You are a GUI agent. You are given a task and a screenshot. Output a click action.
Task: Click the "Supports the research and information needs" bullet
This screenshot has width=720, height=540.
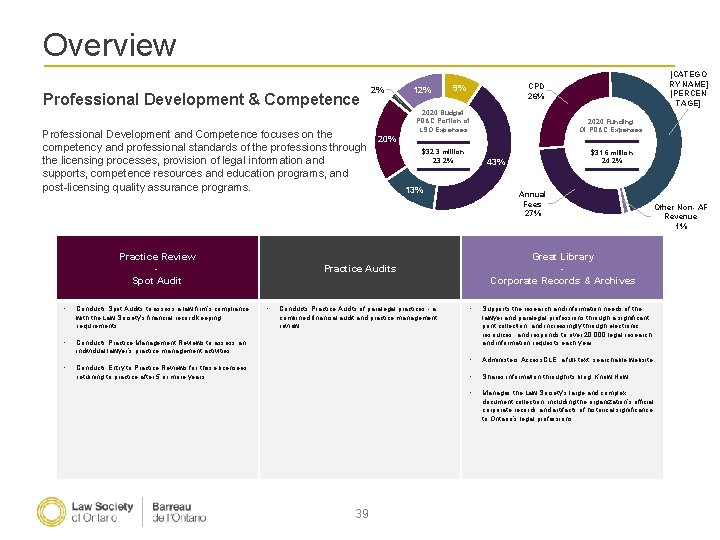568,326
